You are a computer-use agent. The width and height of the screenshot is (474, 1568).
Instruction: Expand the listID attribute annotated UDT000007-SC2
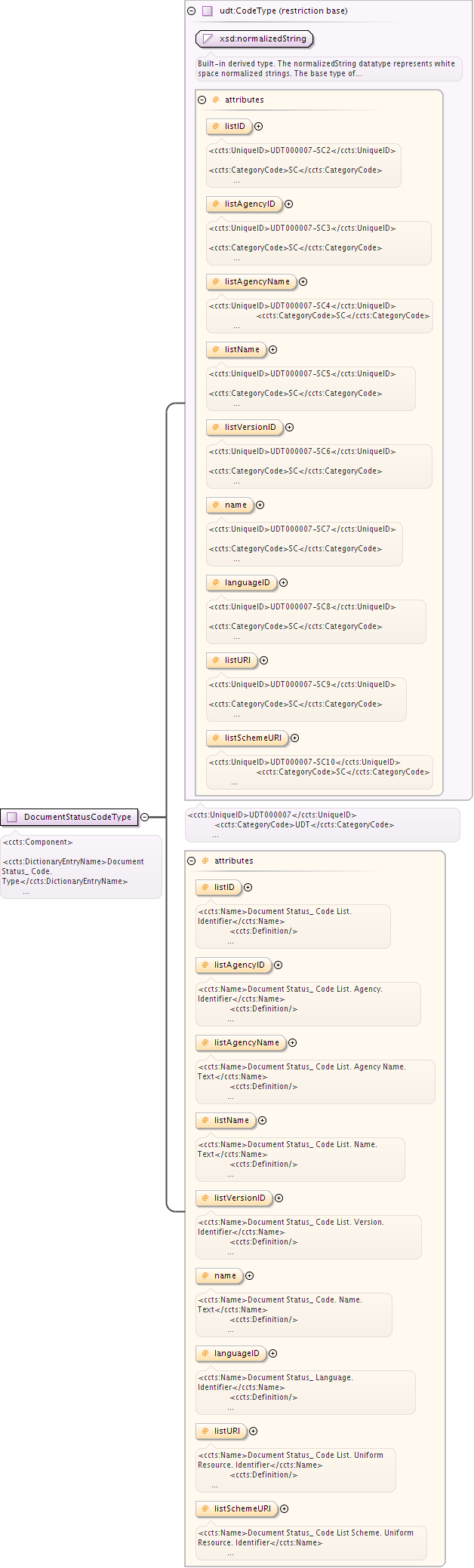tap(259, 127)
